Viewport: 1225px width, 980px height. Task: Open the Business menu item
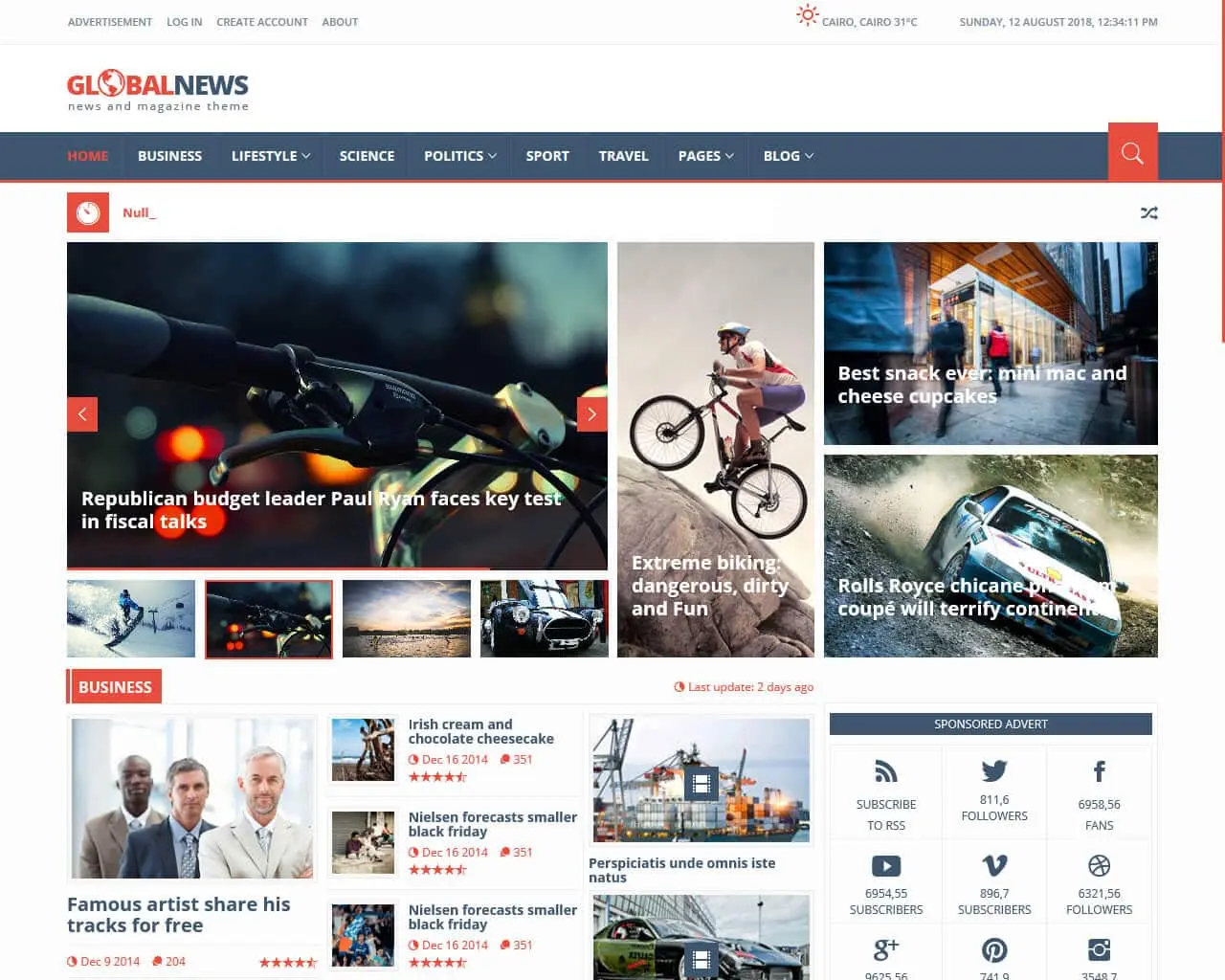pyautogui.click(x=170, y=156)
